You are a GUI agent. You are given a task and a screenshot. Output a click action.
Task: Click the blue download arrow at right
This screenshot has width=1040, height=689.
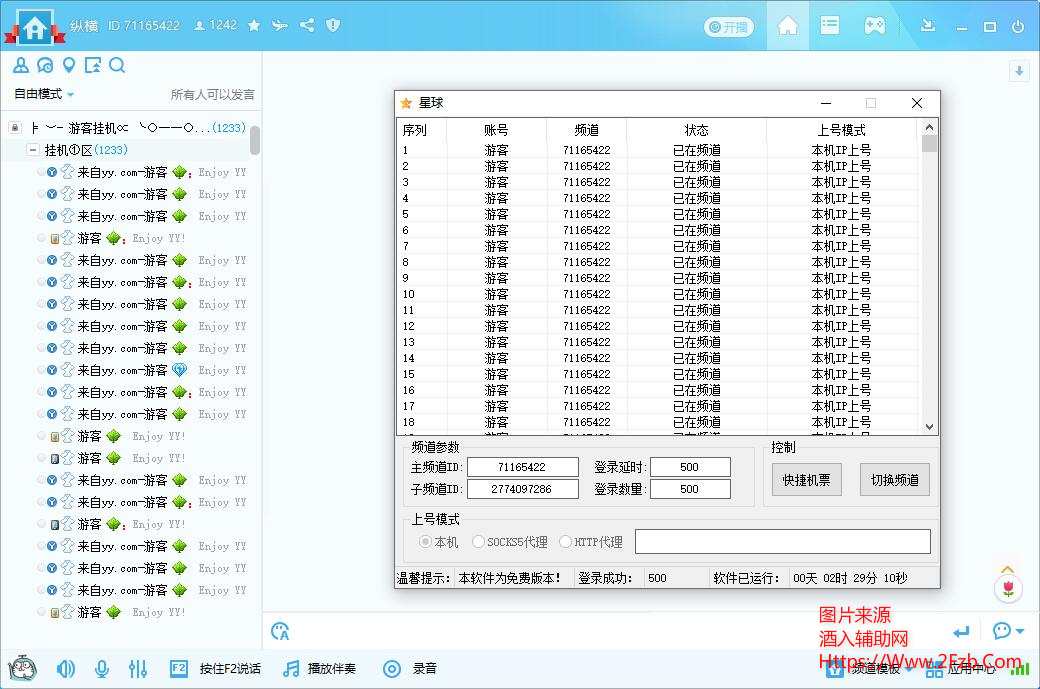[1019, 70]
